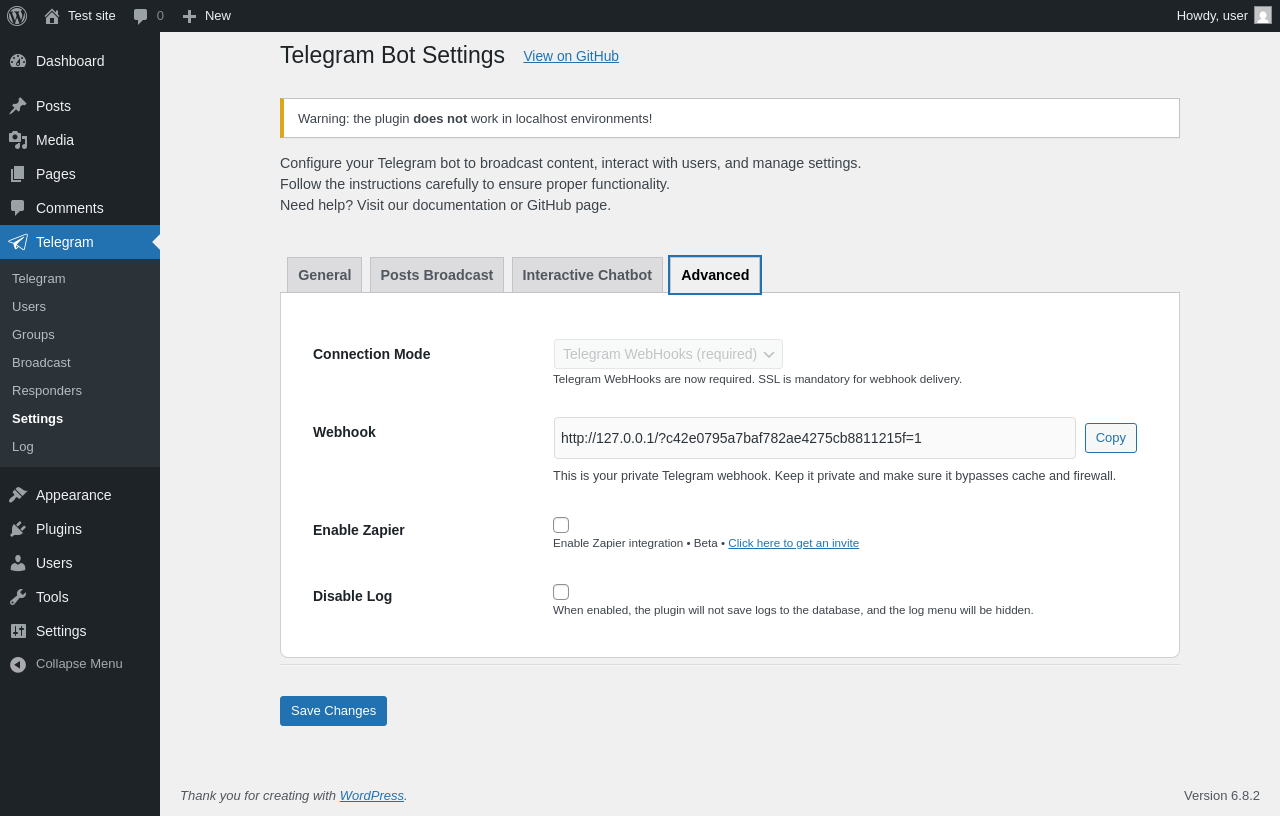Open the comments bubble in admin bar
The height and width of the screenshot is (816, 1280).
pyautogui.click(x=140, y=16)
